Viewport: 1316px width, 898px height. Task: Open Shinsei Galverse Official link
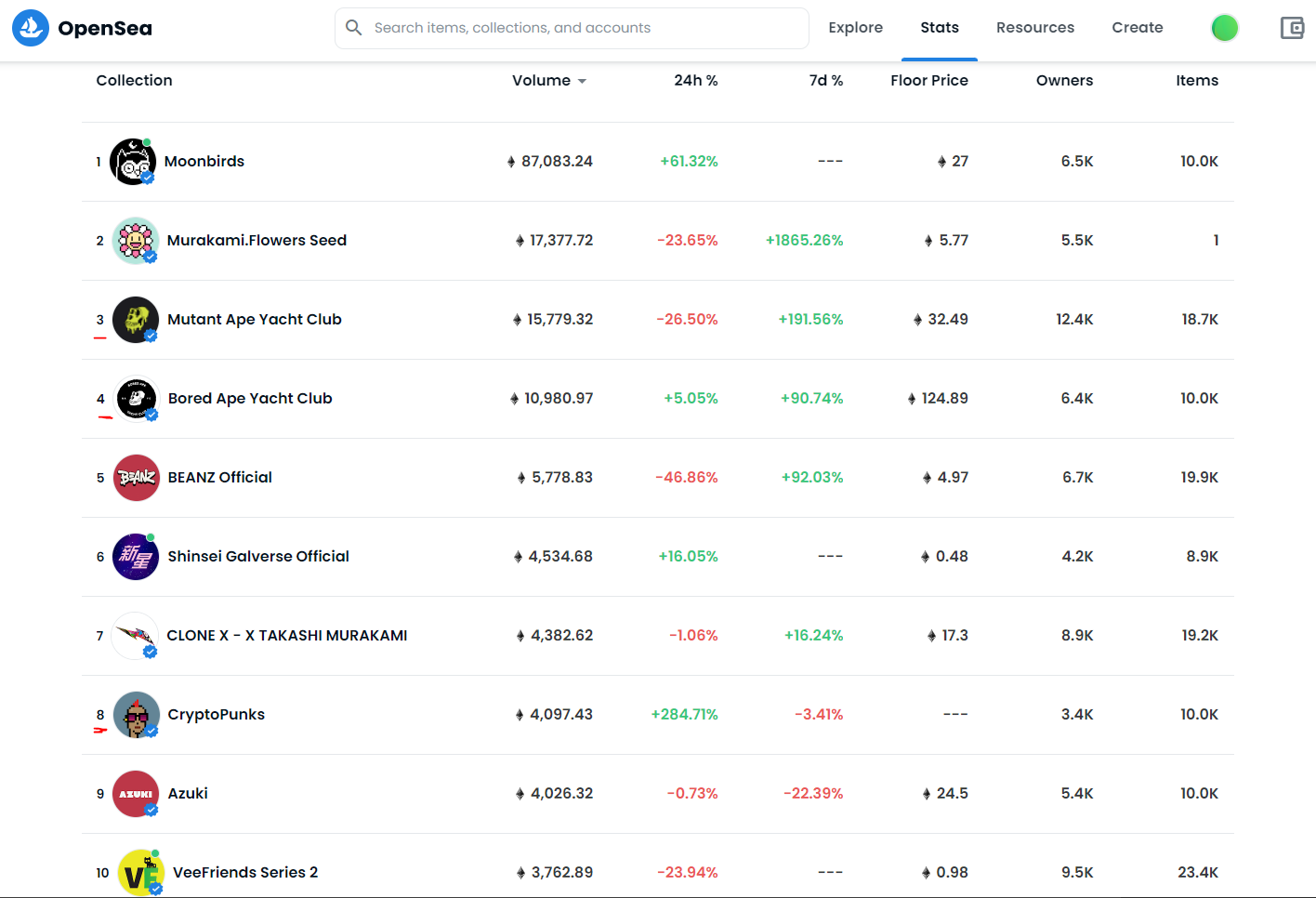pos(258,557)
